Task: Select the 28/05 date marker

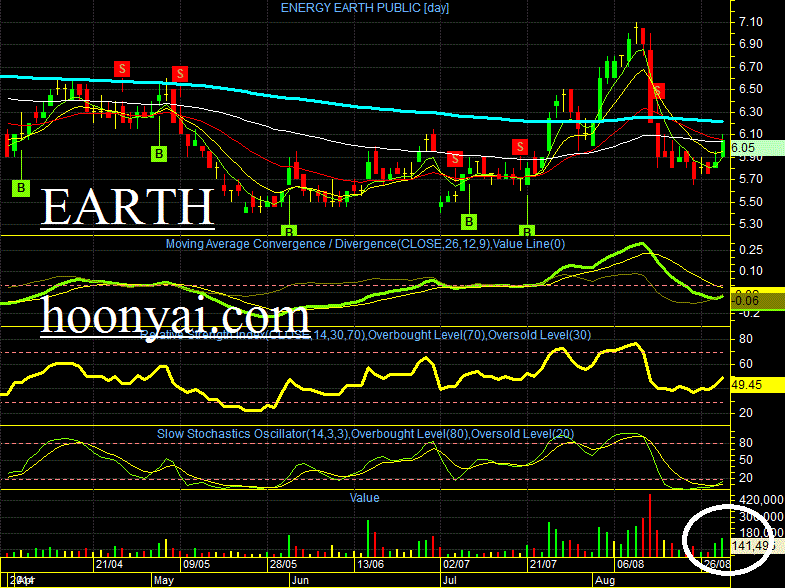Action: point(283,564)
